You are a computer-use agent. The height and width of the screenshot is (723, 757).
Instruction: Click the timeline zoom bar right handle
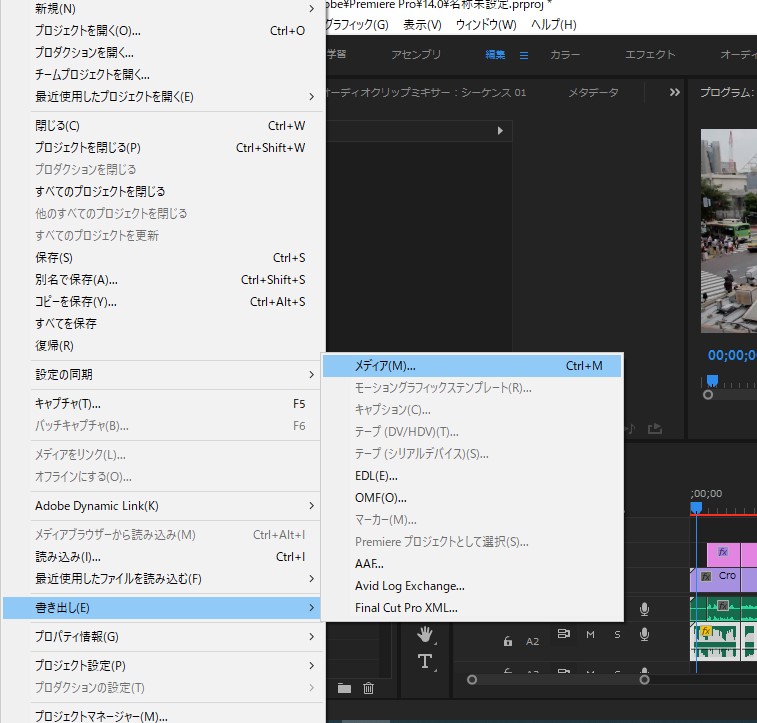(x=645, y=680)
